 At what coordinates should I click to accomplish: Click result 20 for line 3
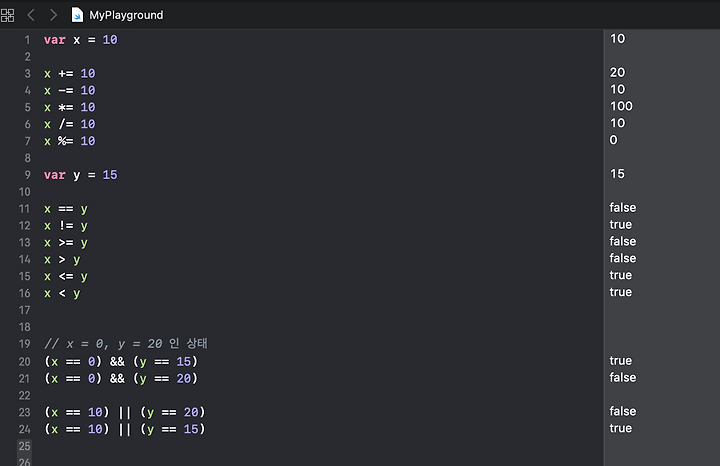[x=618, y=73]
